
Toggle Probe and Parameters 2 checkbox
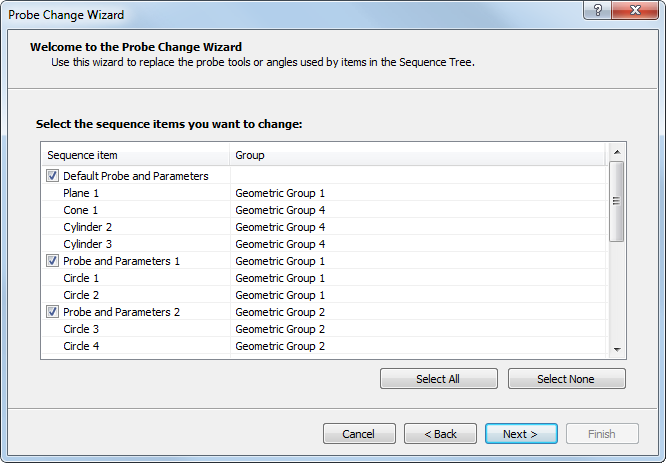tap(52, 312)
